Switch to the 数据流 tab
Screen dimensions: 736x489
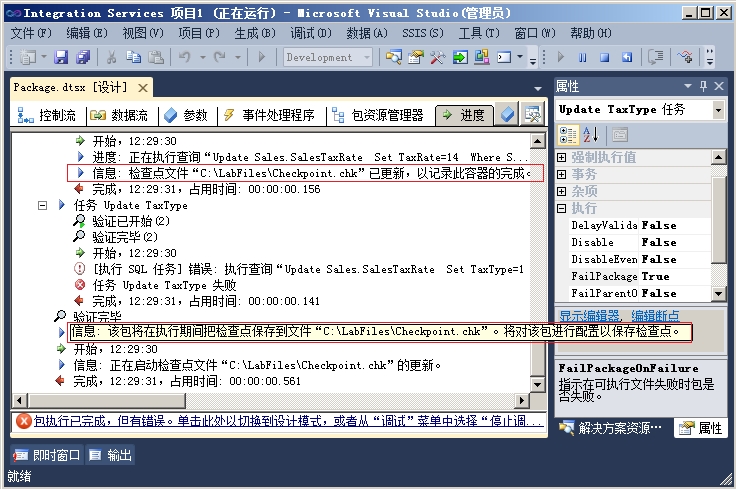(119, 115)
